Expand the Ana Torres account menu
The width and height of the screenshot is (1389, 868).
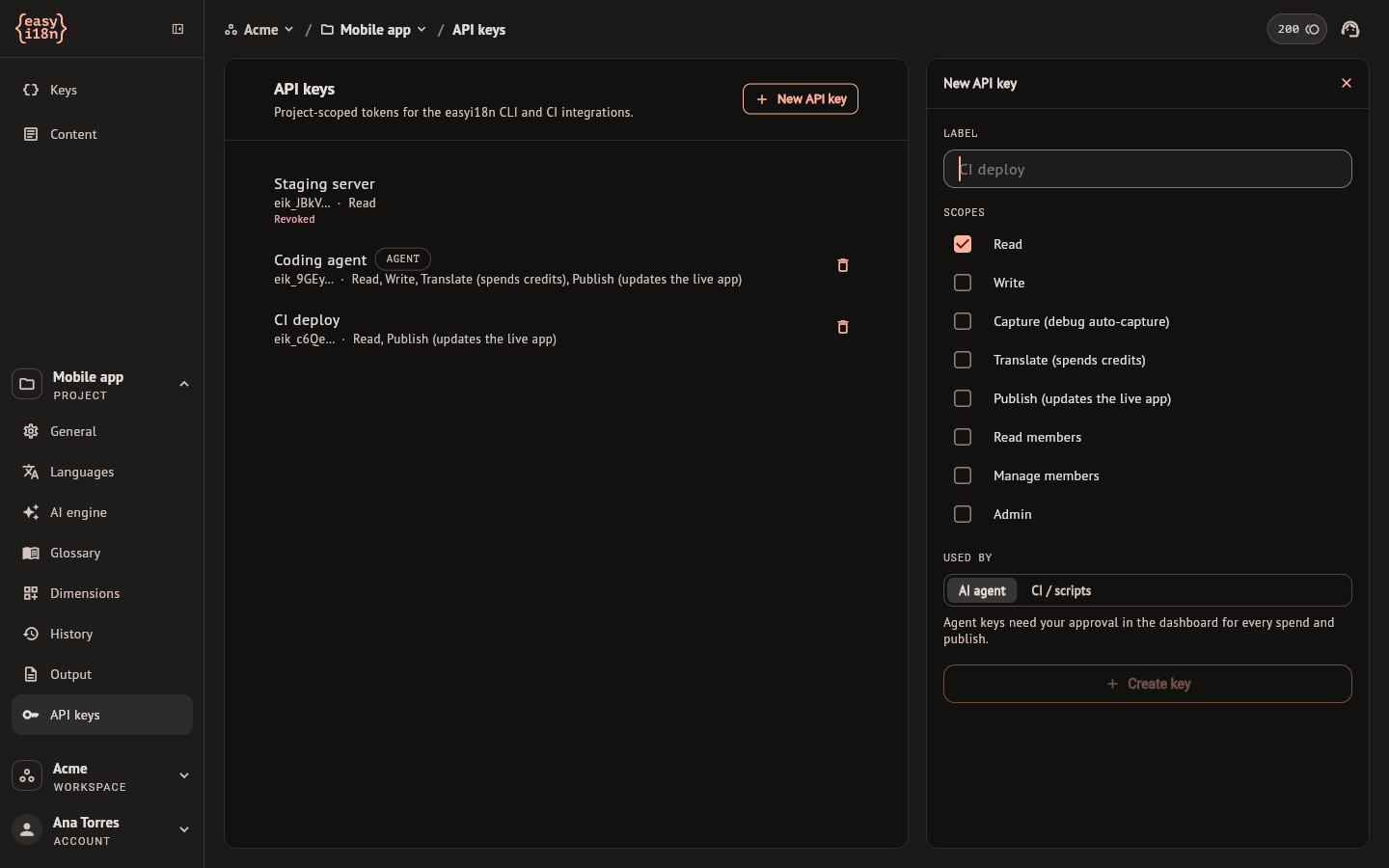tap(184, 829)
